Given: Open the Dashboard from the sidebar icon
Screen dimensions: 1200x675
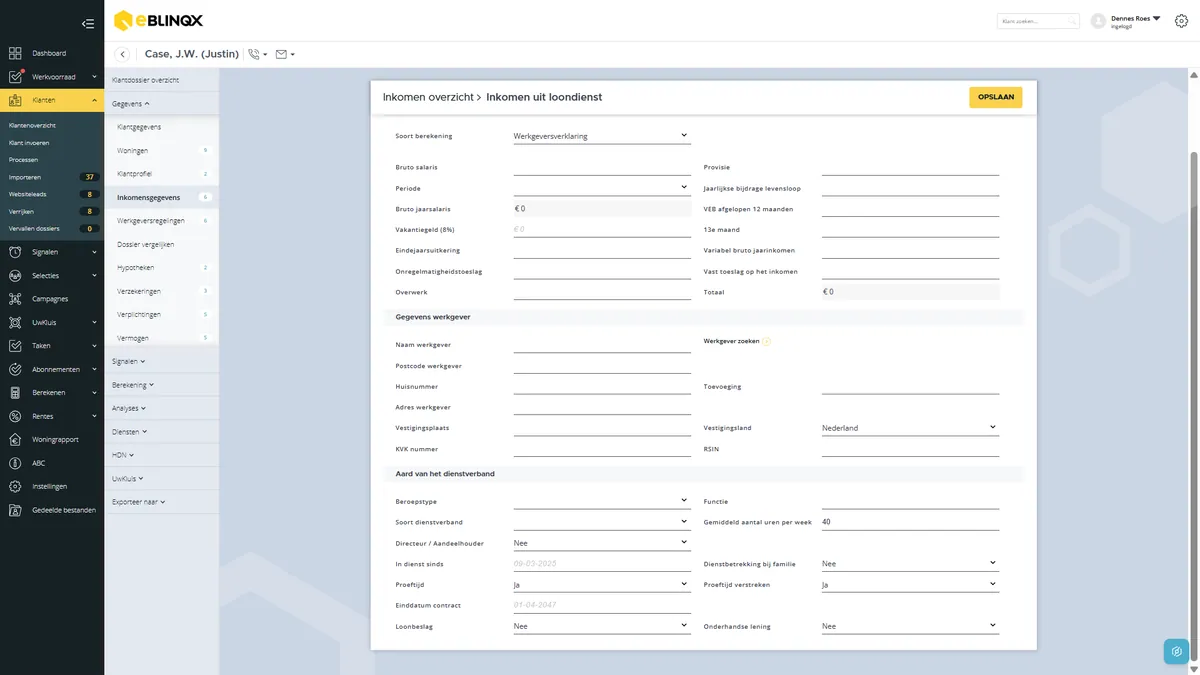Looking at the screenshot, I should point(15,53).
